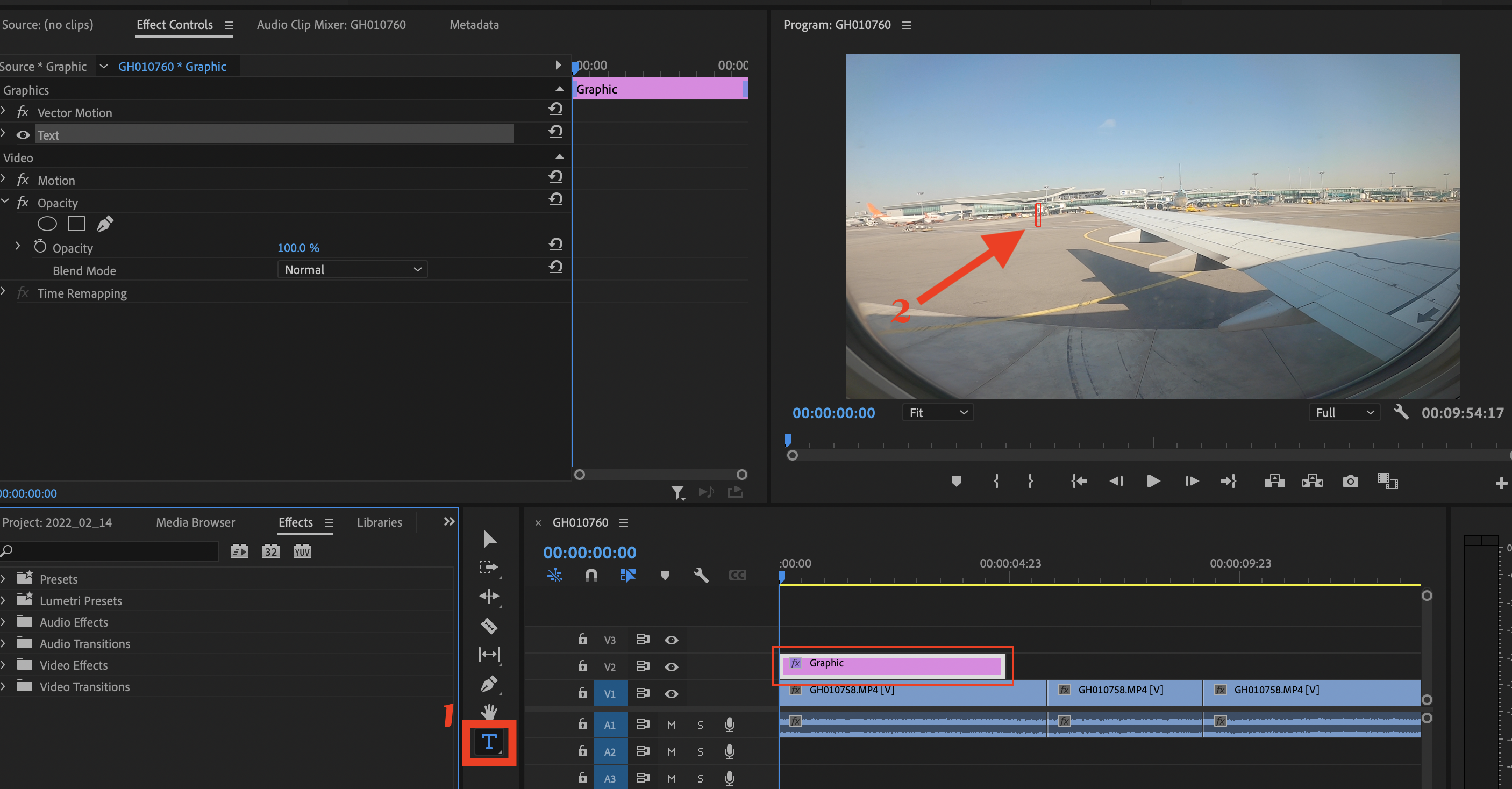Open Audio Clip Mixer tab
Image resolution: width=1512 pixels, height=789 pixels.
(x=331, y=25)
